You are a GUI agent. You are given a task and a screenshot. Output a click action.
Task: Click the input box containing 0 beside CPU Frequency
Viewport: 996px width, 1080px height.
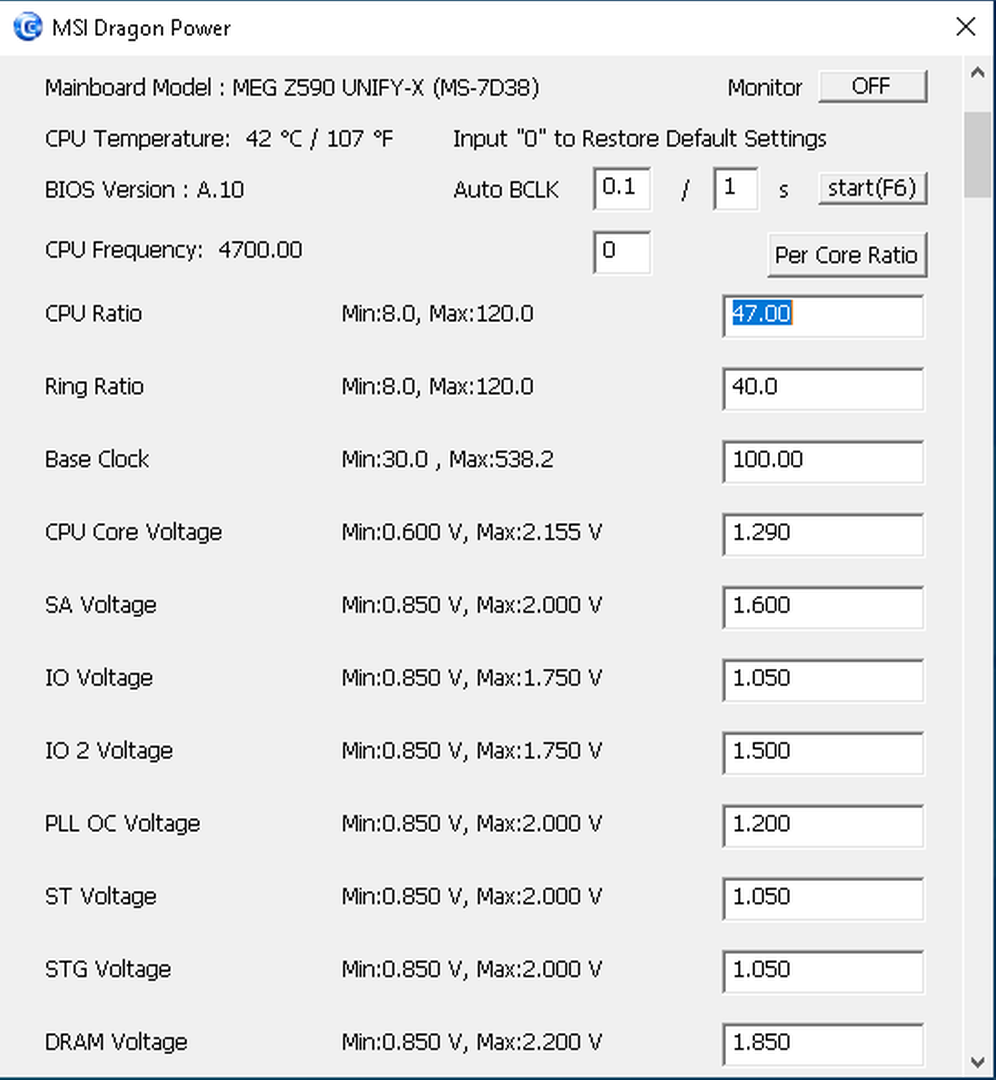[622, 252]
